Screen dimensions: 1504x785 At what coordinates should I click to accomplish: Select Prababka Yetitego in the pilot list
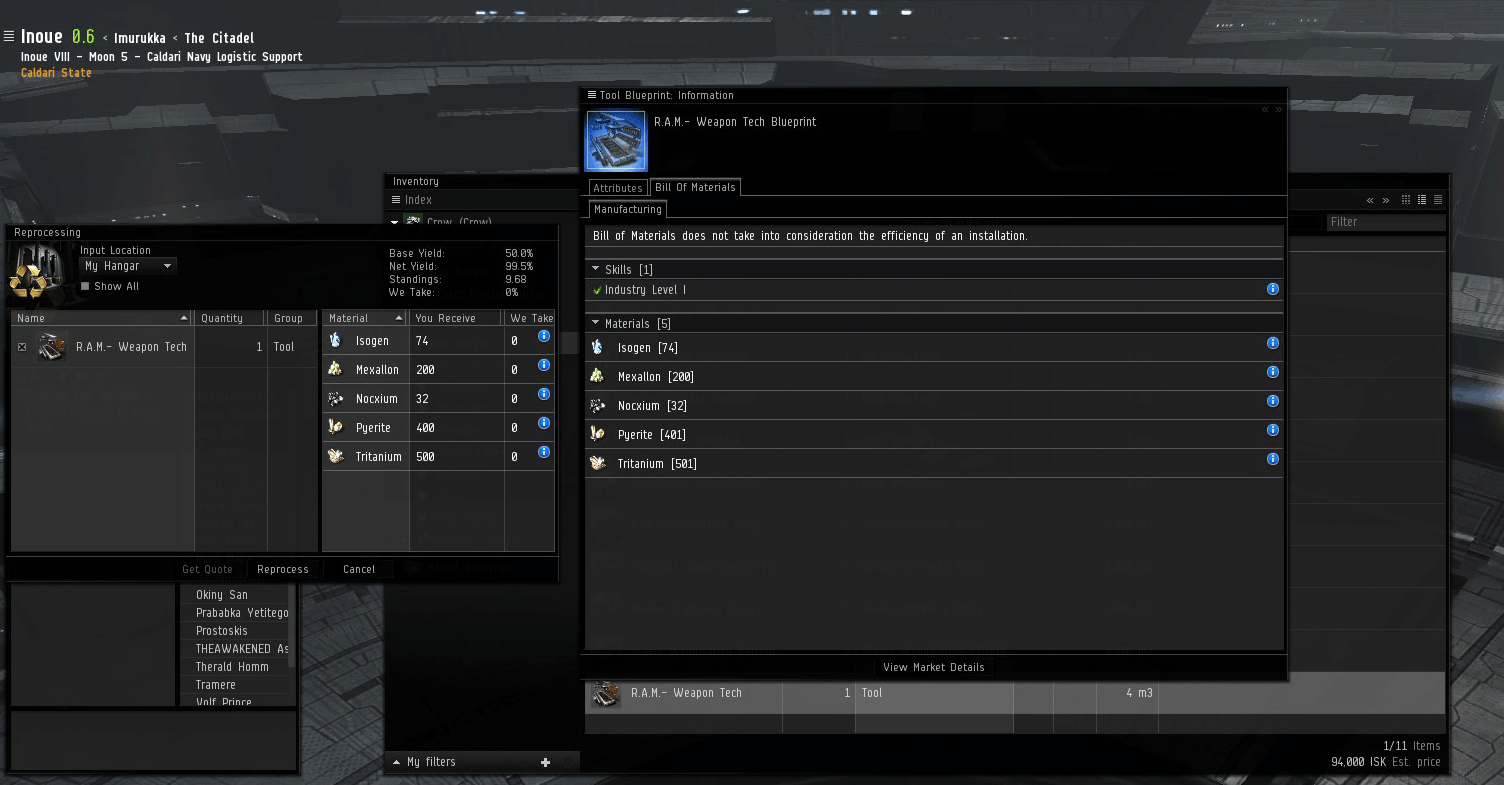(x=235, y=613)
